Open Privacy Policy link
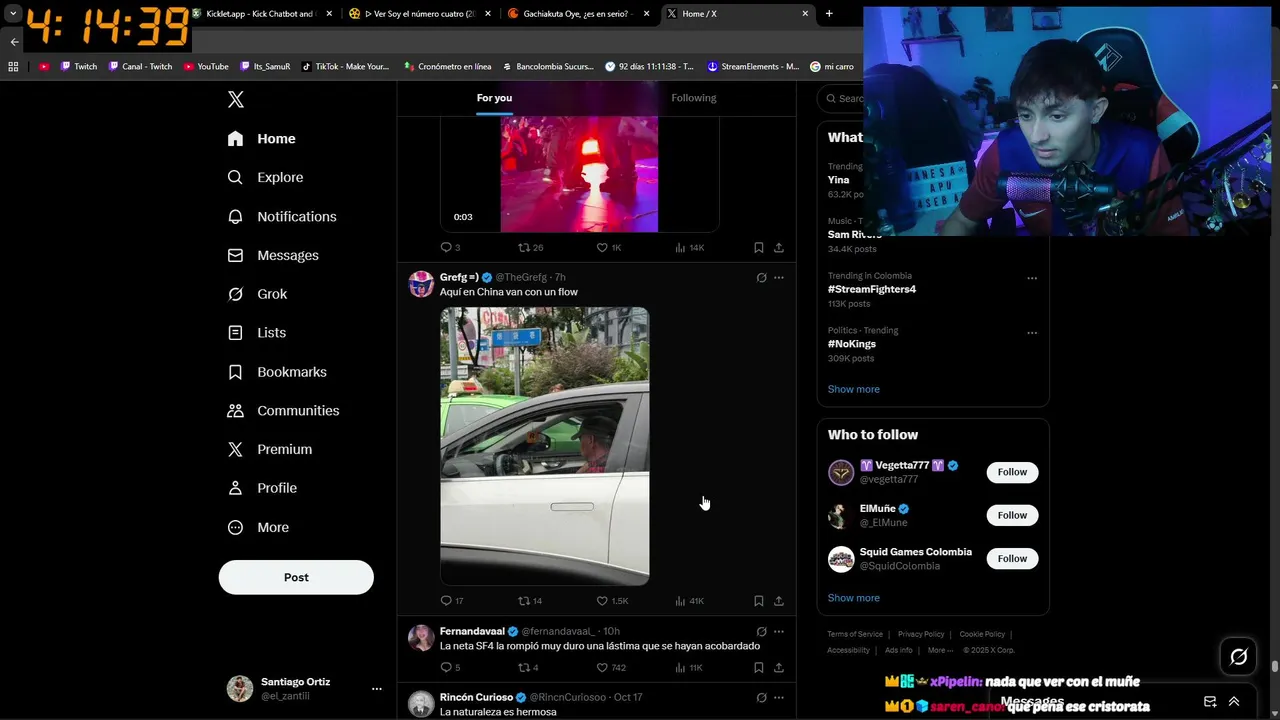Viewport: 1280px width, 720px height. tap(921, 634)
